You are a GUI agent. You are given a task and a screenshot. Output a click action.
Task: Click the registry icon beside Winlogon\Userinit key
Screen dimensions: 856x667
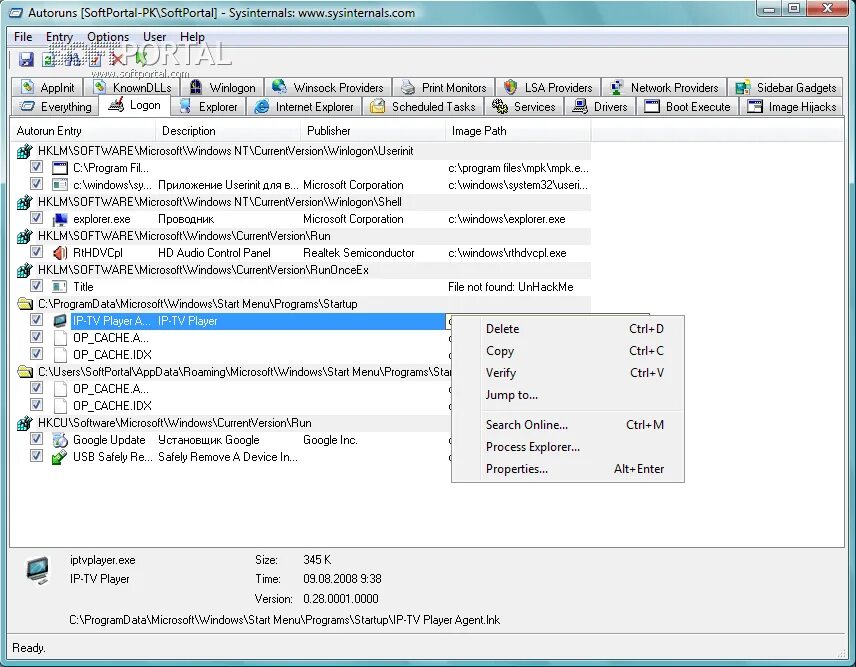point(25,152)
